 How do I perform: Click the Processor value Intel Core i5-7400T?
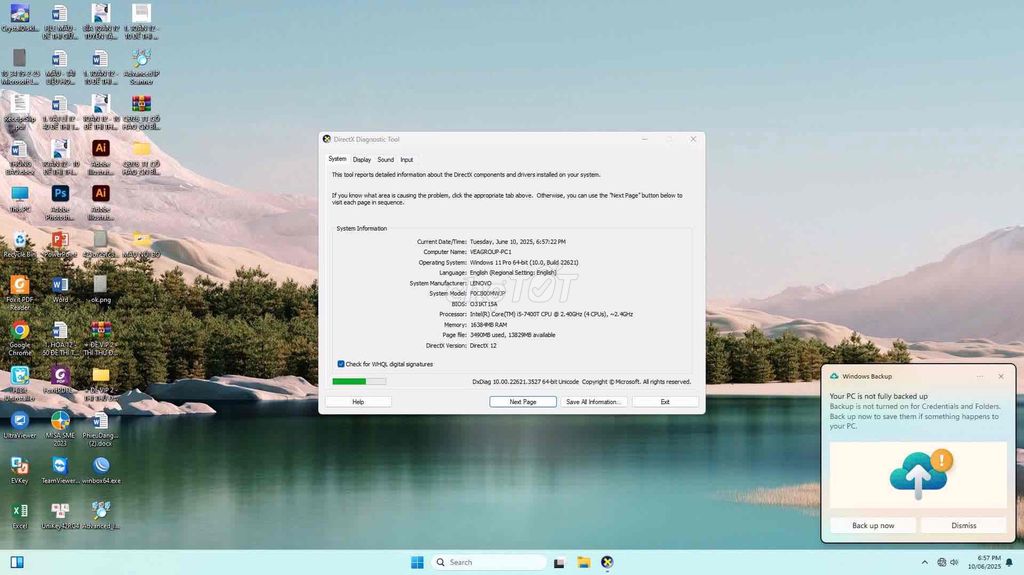pyautogui.click(x=551, y=314)
